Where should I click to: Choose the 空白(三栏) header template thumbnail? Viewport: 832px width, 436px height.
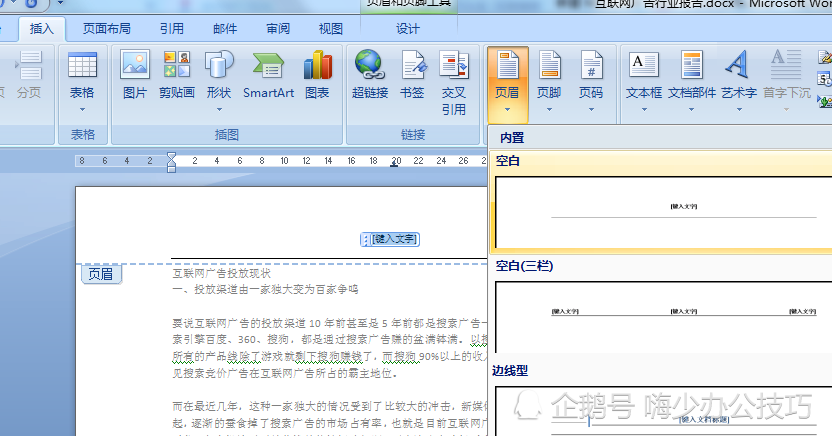coord(663,317)
